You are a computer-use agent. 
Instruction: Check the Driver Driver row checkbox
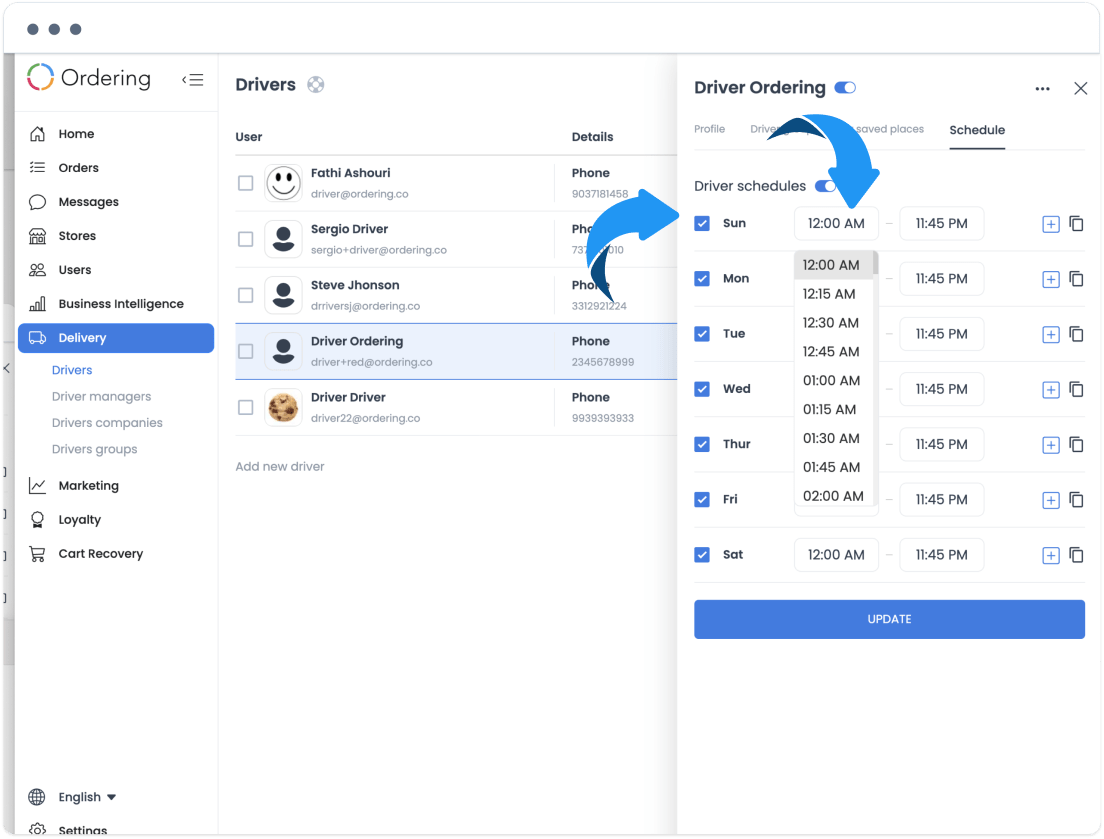[x=246, y=408]
